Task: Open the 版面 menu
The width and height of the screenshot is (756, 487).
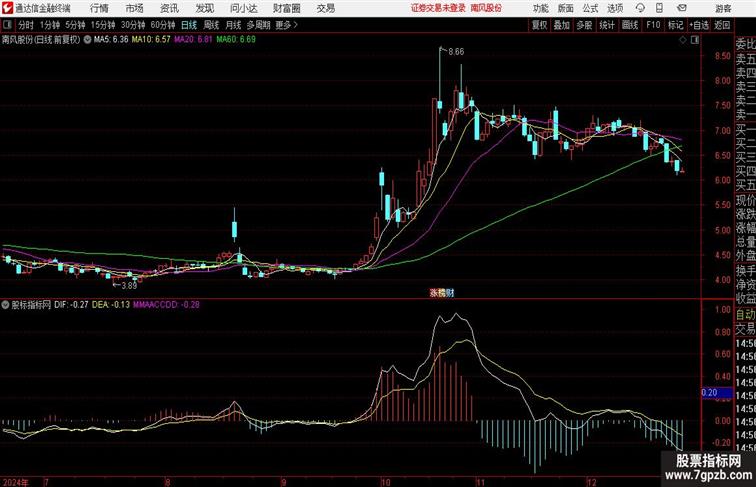Action: click(566, 8)
